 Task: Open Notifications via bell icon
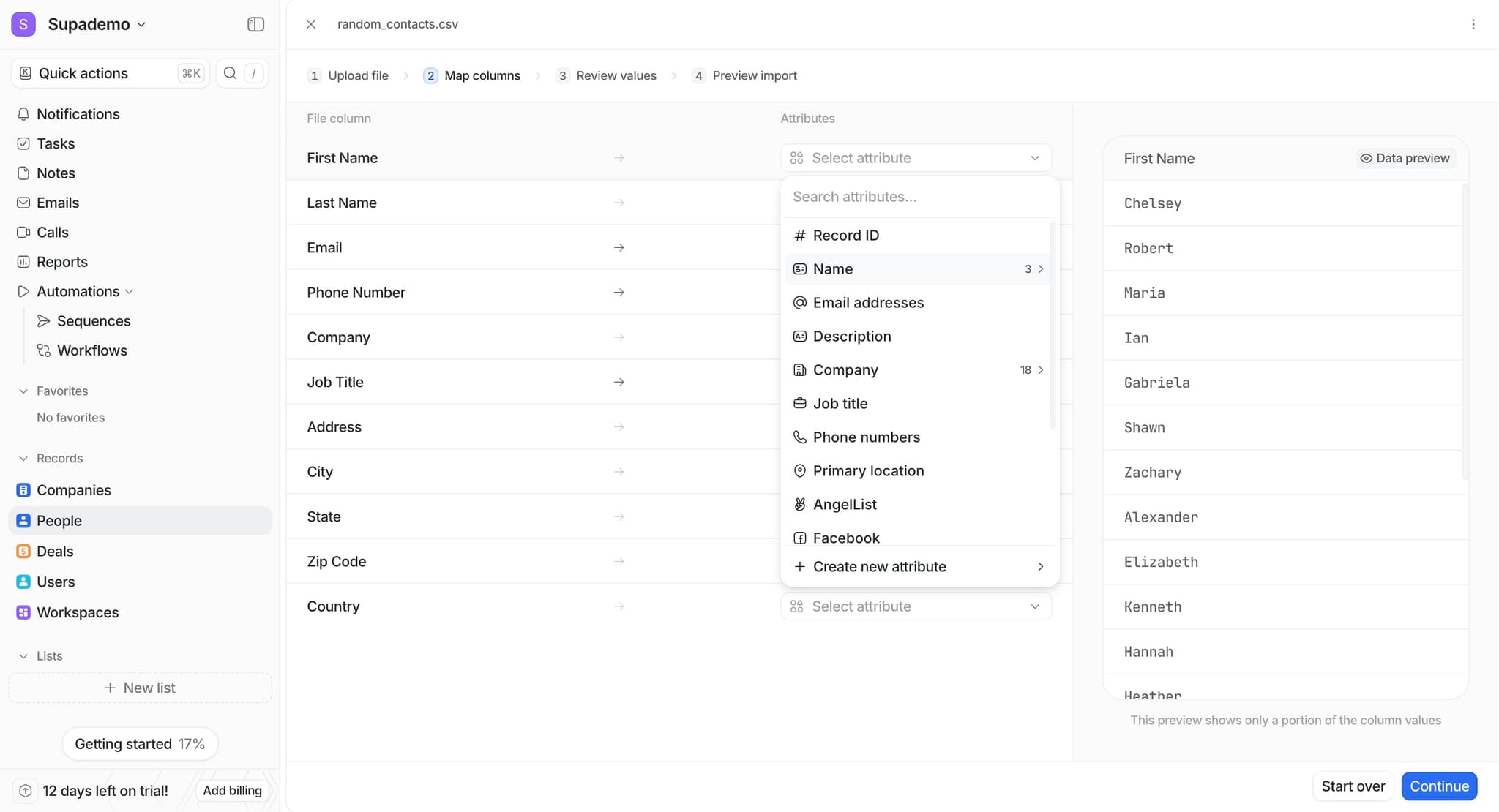point(23,114)
